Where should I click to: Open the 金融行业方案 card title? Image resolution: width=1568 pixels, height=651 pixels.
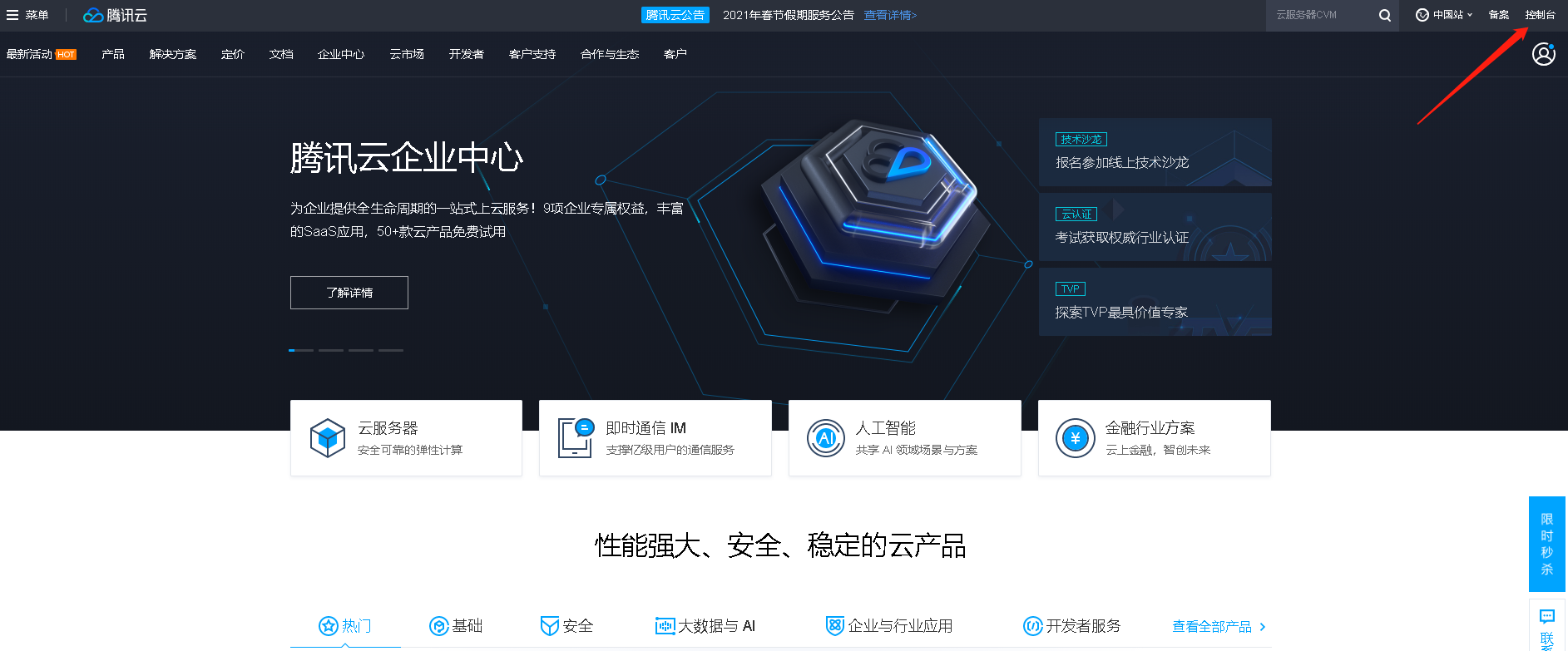coord(1150,428)
